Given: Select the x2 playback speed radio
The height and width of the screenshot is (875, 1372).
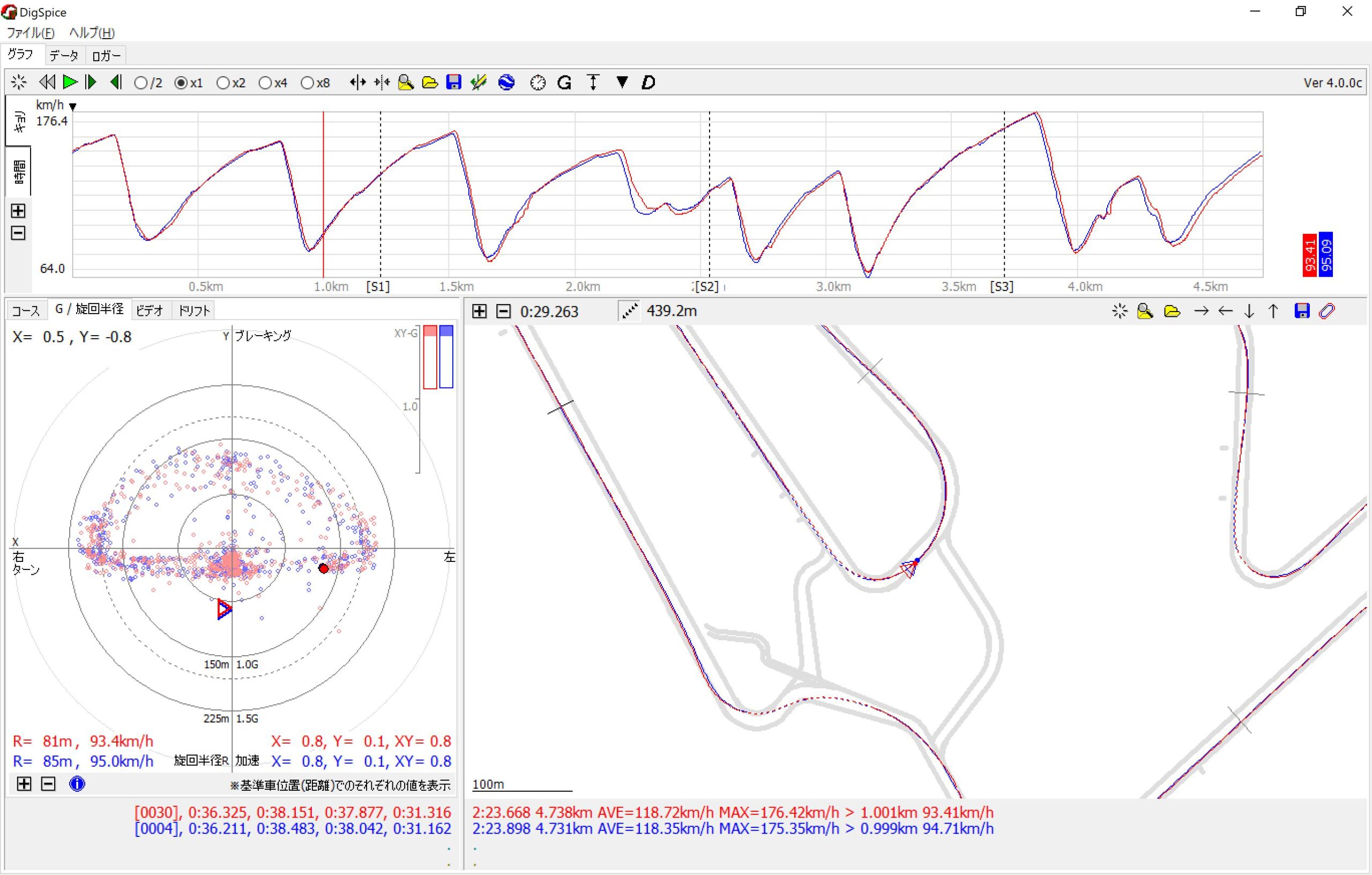Looking at the screenshot, I should [223, 83].
